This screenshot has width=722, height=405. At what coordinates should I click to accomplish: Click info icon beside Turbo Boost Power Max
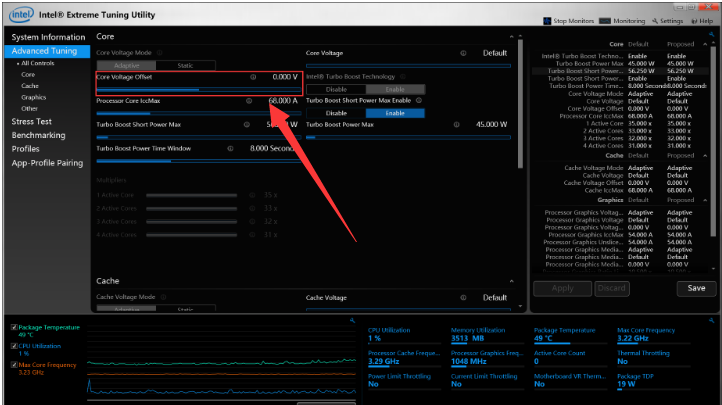(x=456, y=124)
